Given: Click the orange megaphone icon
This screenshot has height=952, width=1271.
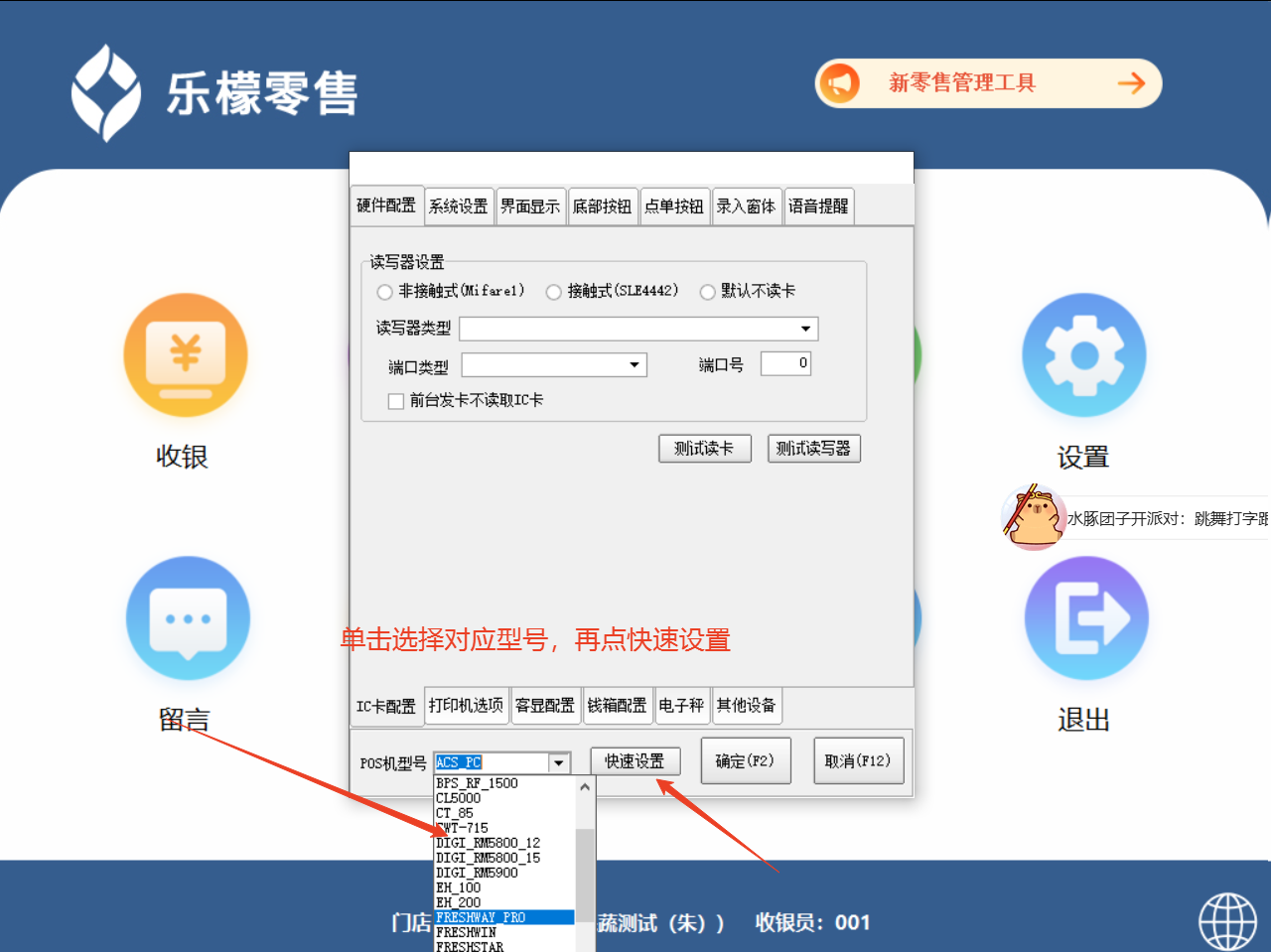Looking at the screenshot, I should 840,83.
